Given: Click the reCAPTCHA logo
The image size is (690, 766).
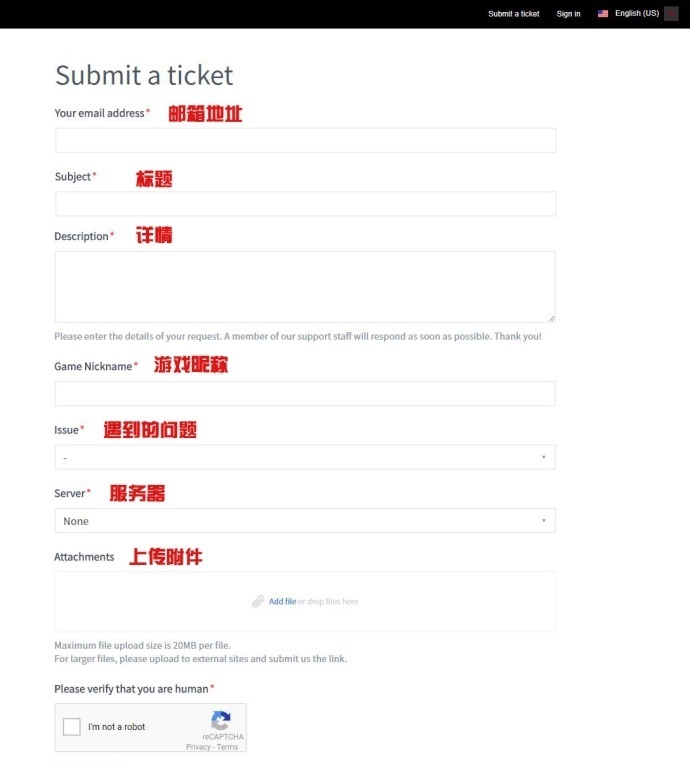Looking at the screenshot, I should (x=221, y=721).
